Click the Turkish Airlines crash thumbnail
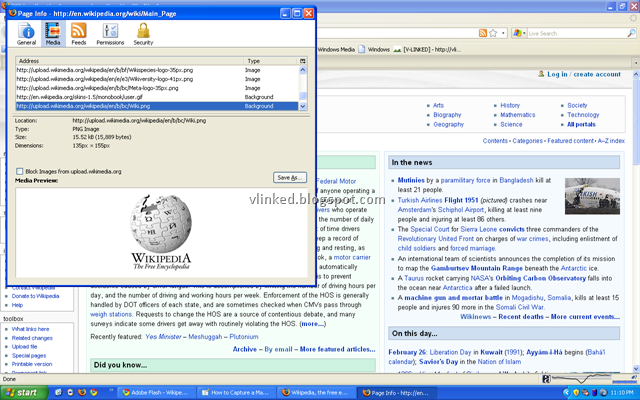This screenshot has height=400, width=640. (x=592, y=196)
